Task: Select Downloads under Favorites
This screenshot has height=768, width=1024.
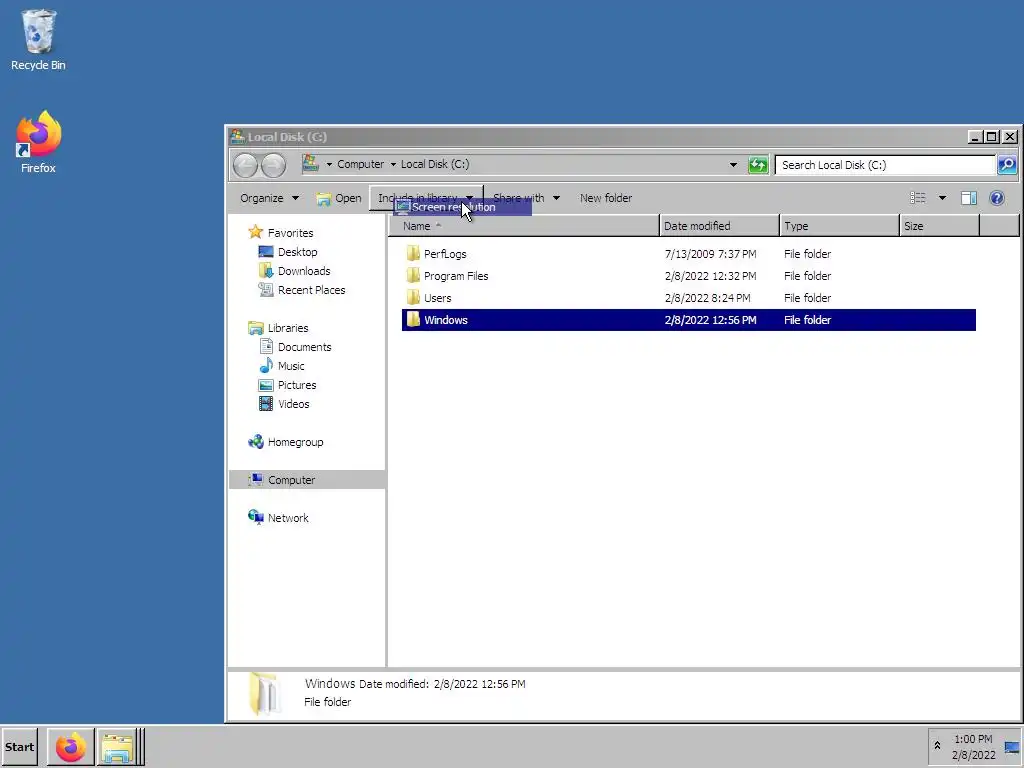Action: pyautogui.click(x=304, y=270)
